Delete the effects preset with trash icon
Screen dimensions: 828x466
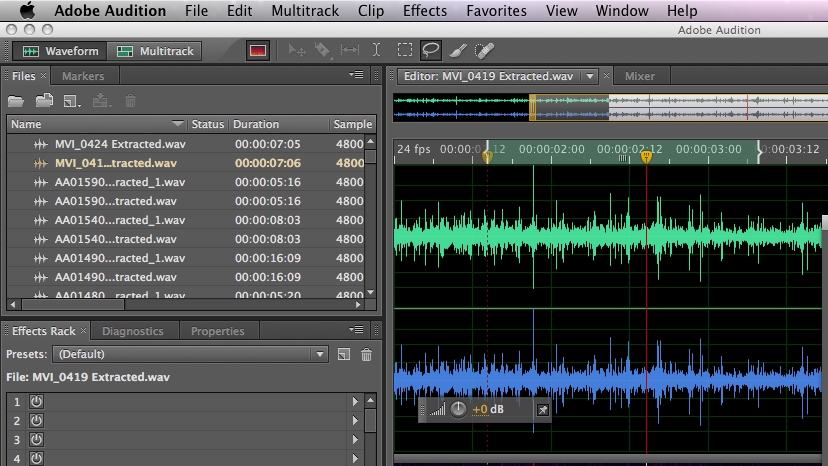[x=367, y=354]
